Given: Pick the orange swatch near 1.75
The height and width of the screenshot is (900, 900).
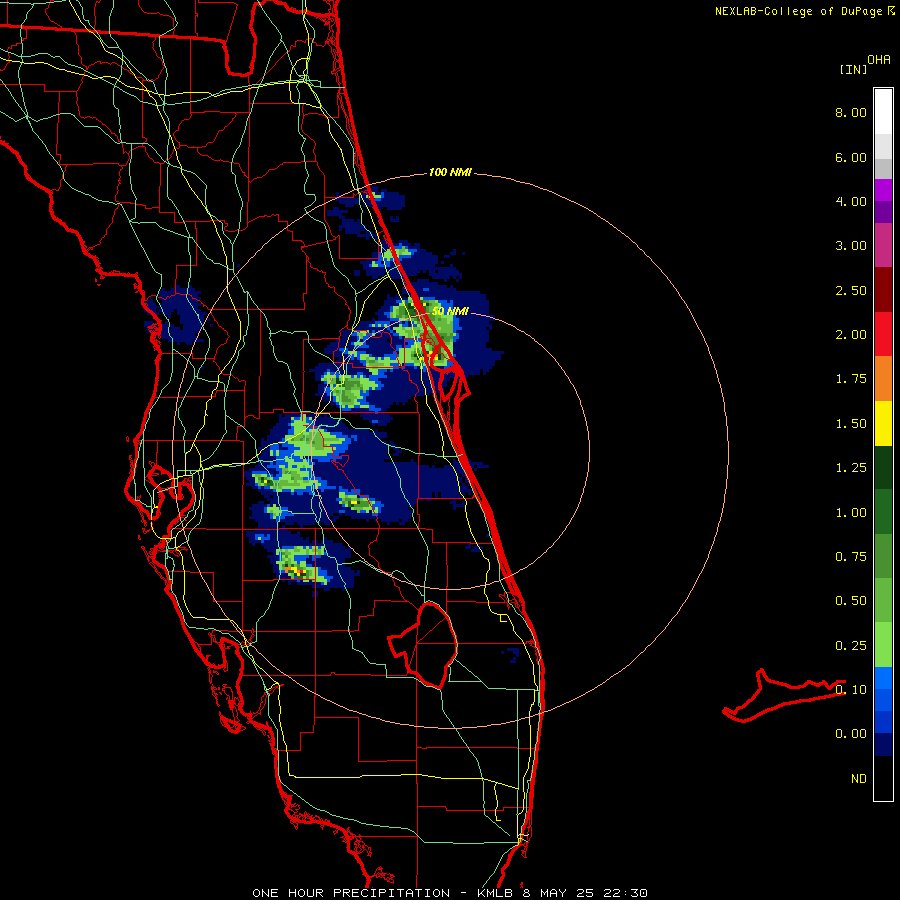Looking at the screenshot, I should [883, 379].
